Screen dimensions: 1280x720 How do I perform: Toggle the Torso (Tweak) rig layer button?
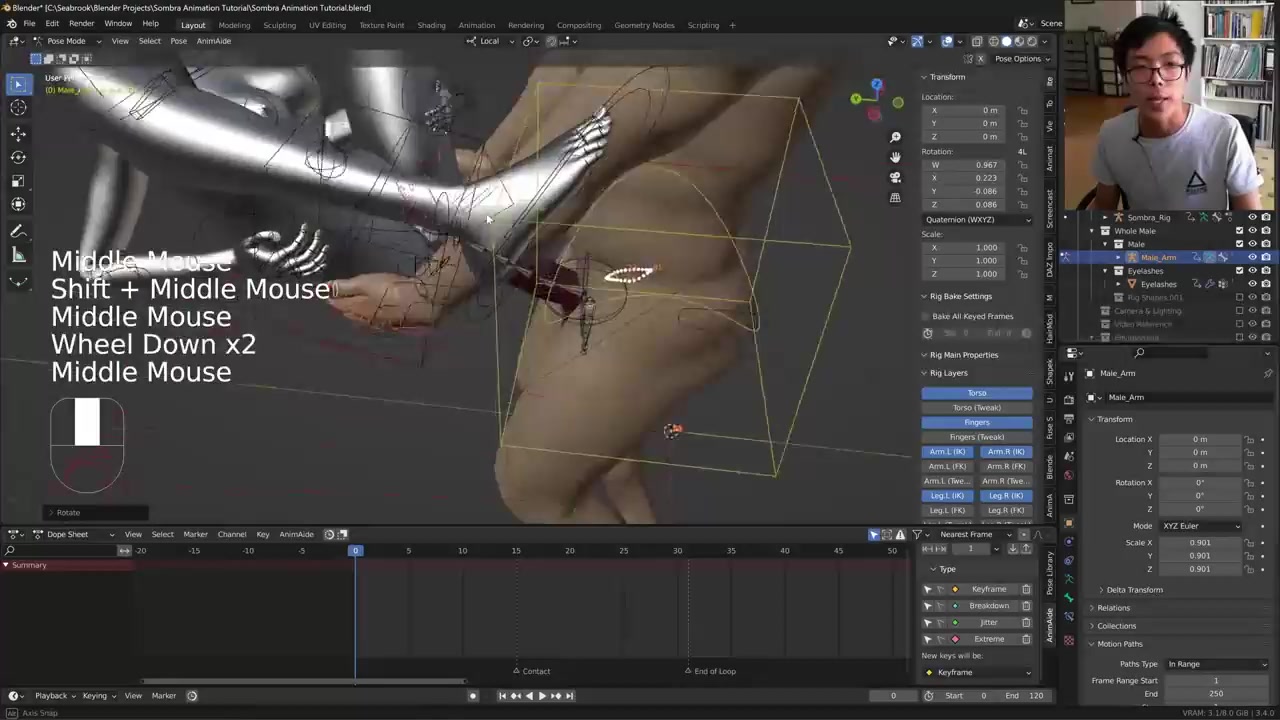point(976,408)
